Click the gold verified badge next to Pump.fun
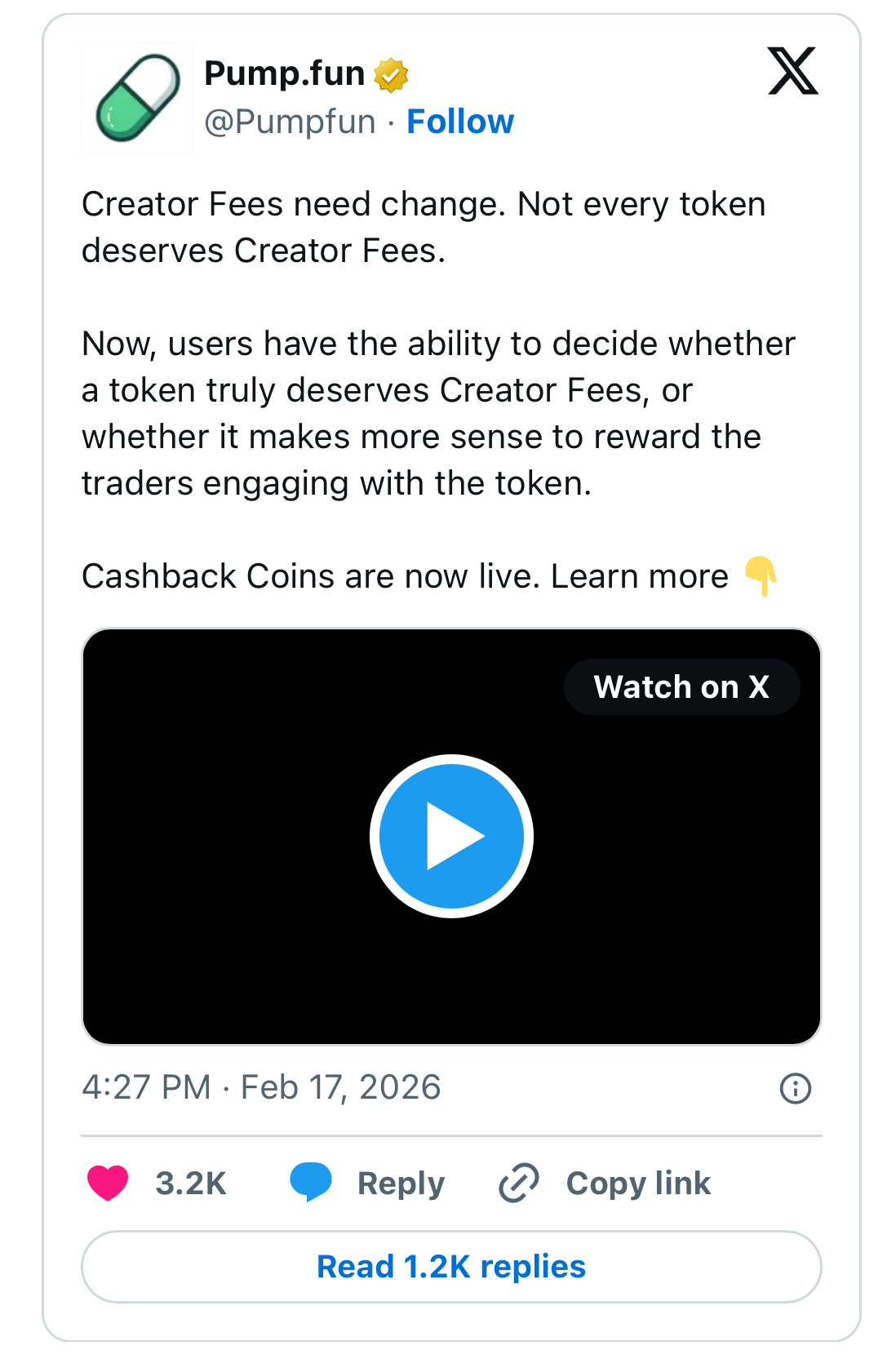The image size is (896, 1355). point(390,73)
